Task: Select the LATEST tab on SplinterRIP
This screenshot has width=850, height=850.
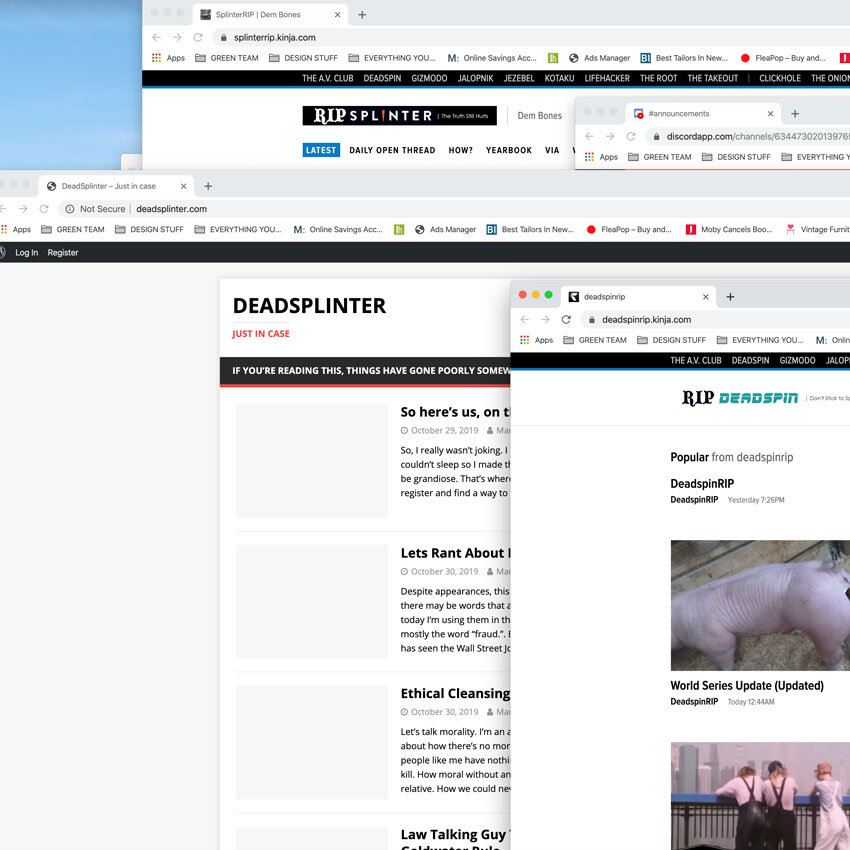Action: tap(321, 150)
